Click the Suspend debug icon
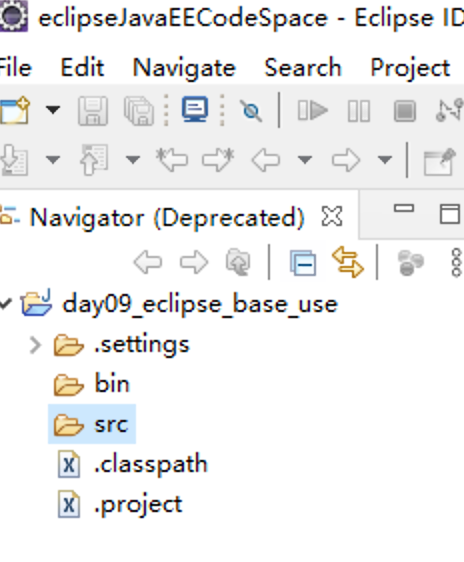 tap(359, 111)
